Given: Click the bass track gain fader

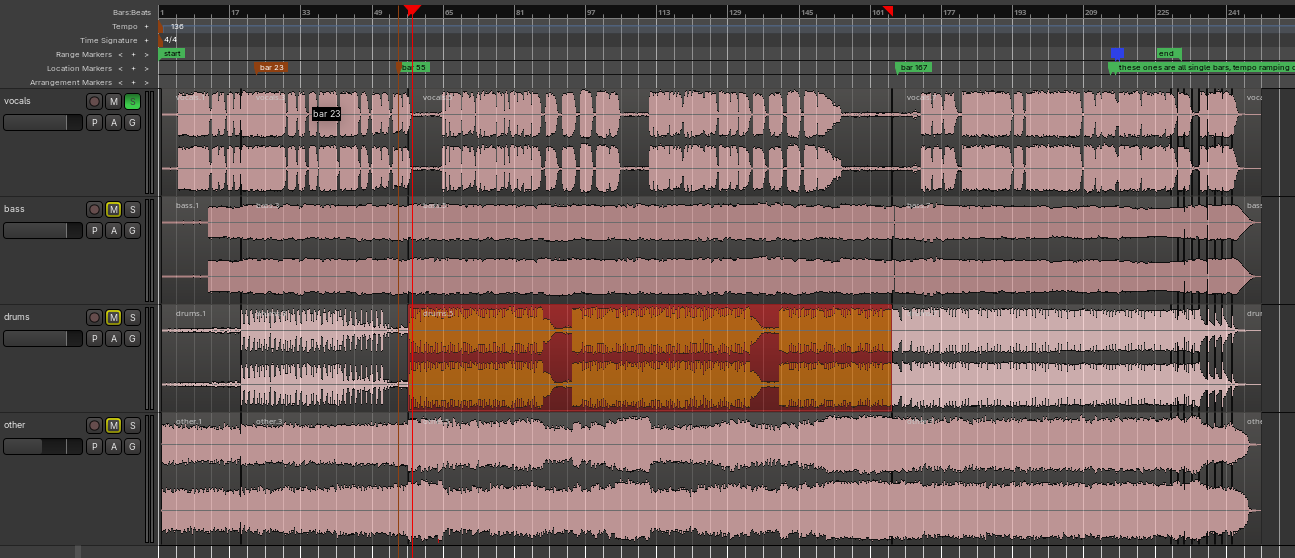Looking at the screenshot, I should [x=43, y=230].
